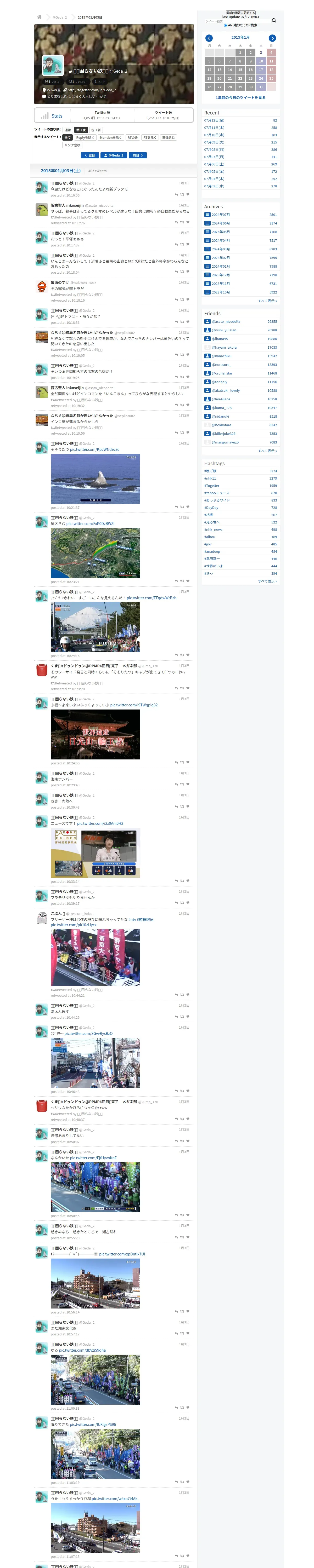The image size is (314, 1568).
Task: Like the tweet posted at 10:21:37
Action: click(x=188, y=506)
